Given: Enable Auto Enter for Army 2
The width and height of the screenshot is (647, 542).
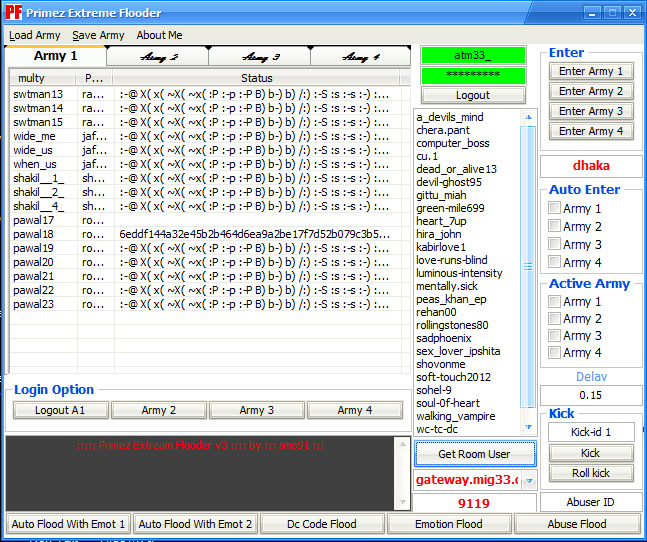Looking at the screenshot, I should pyautogui.click(x=554, y=226).
